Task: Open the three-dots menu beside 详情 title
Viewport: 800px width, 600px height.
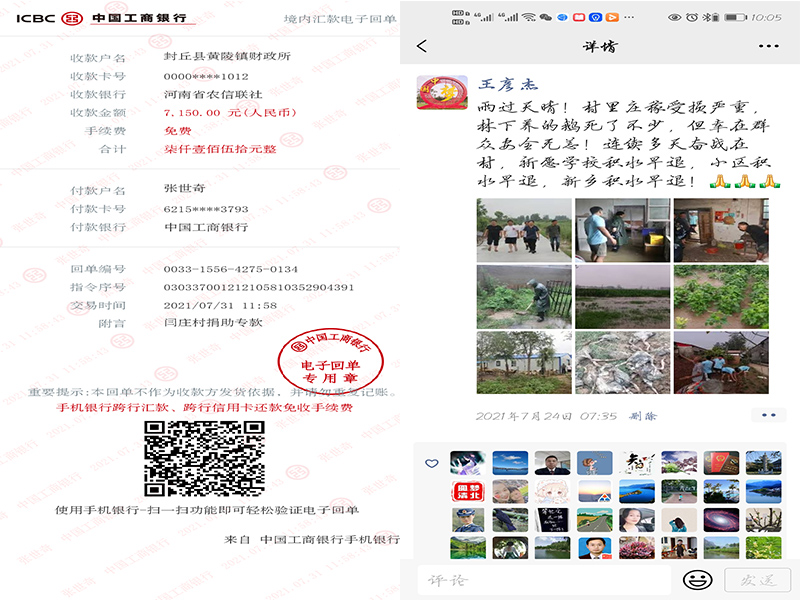Action: click(768, 46)
